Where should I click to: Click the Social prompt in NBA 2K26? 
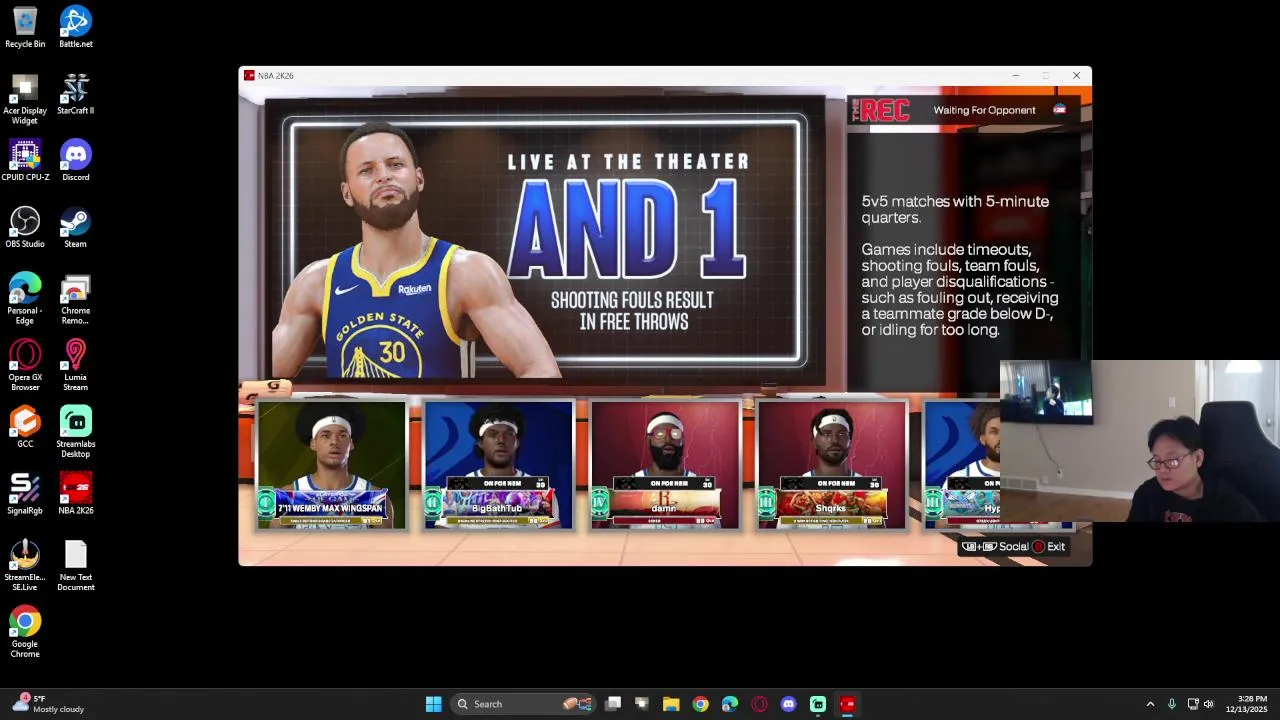tap(995, 547)
